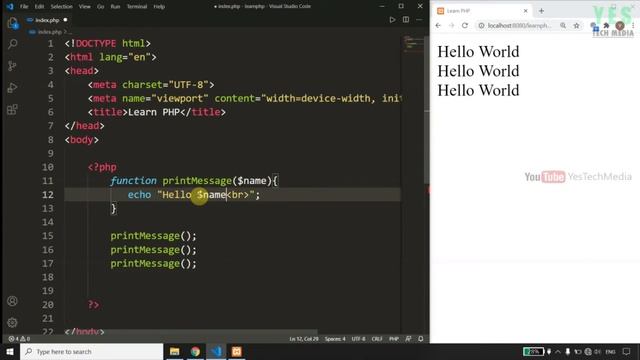Open the Accounts menu in activity bar

[12, 301]
